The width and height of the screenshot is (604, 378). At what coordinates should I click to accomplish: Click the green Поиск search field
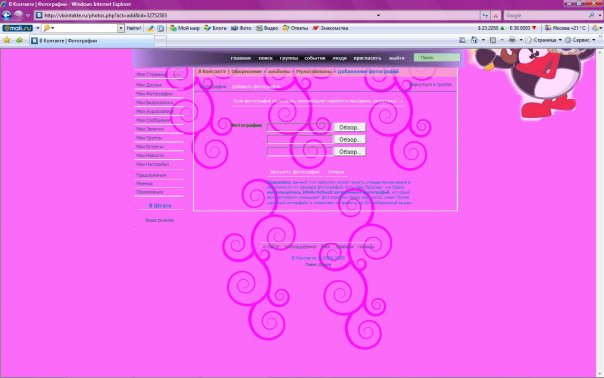(x=437, y=57)
